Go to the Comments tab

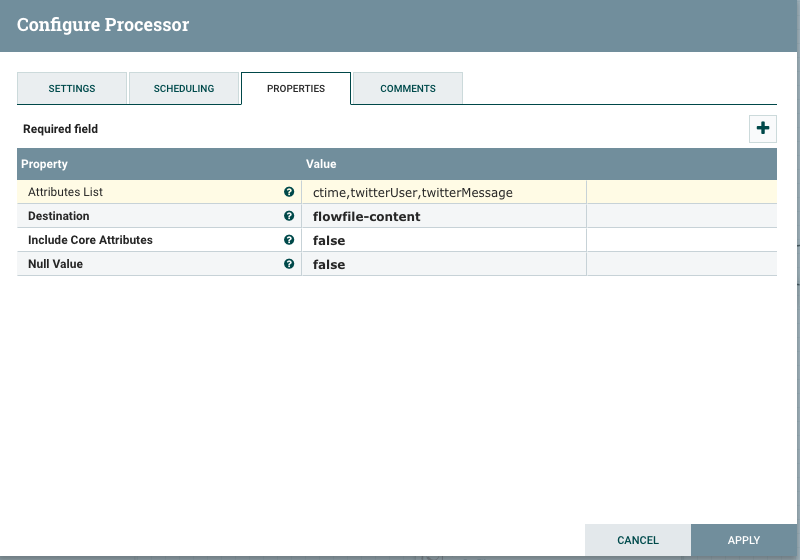point(408,88)
